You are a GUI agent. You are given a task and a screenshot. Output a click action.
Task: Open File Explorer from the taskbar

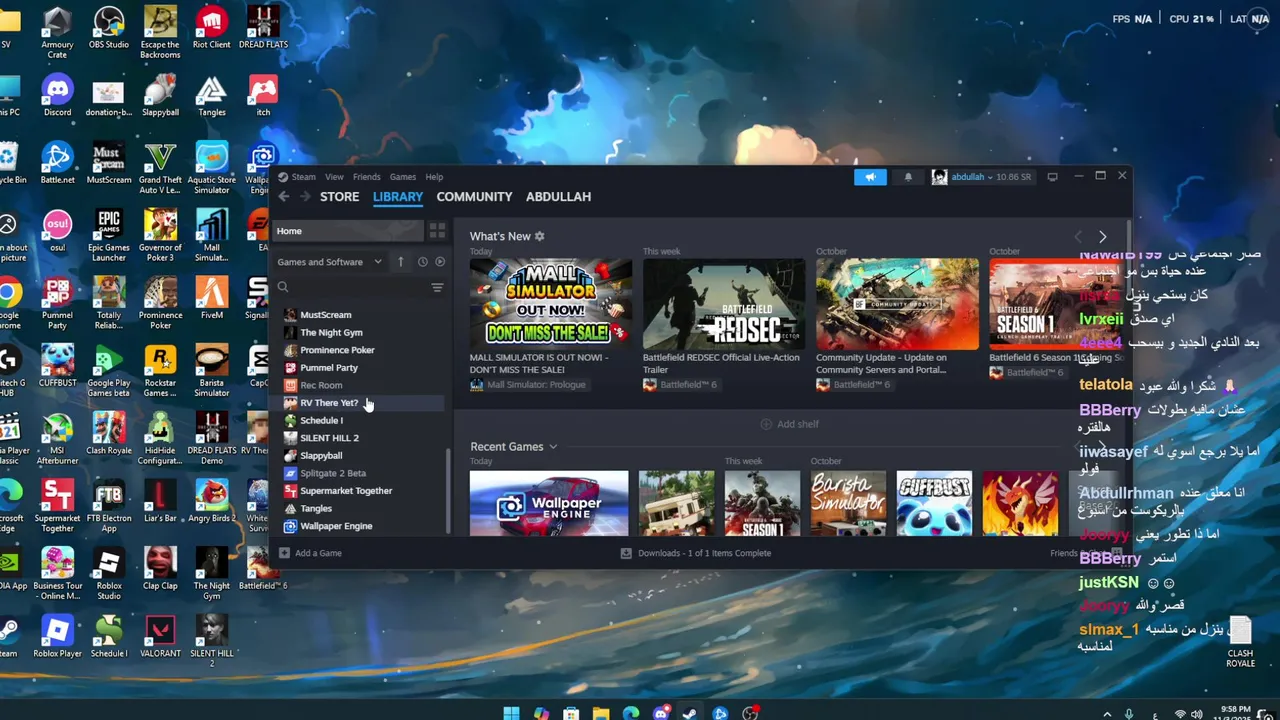(x=600, y=713)
